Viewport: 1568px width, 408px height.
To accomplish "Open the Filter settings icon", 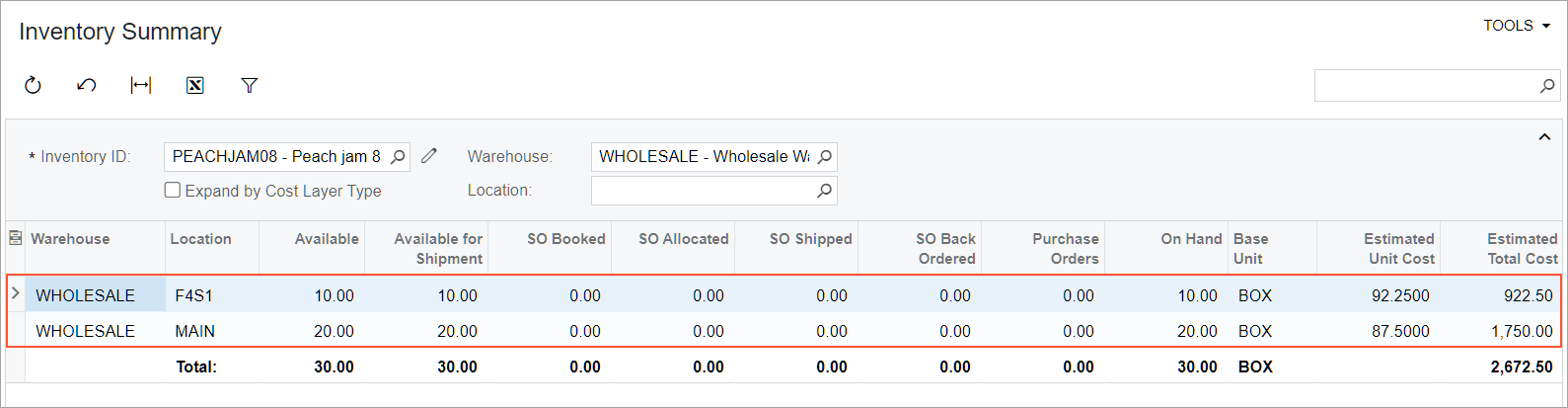I will 250,86.
